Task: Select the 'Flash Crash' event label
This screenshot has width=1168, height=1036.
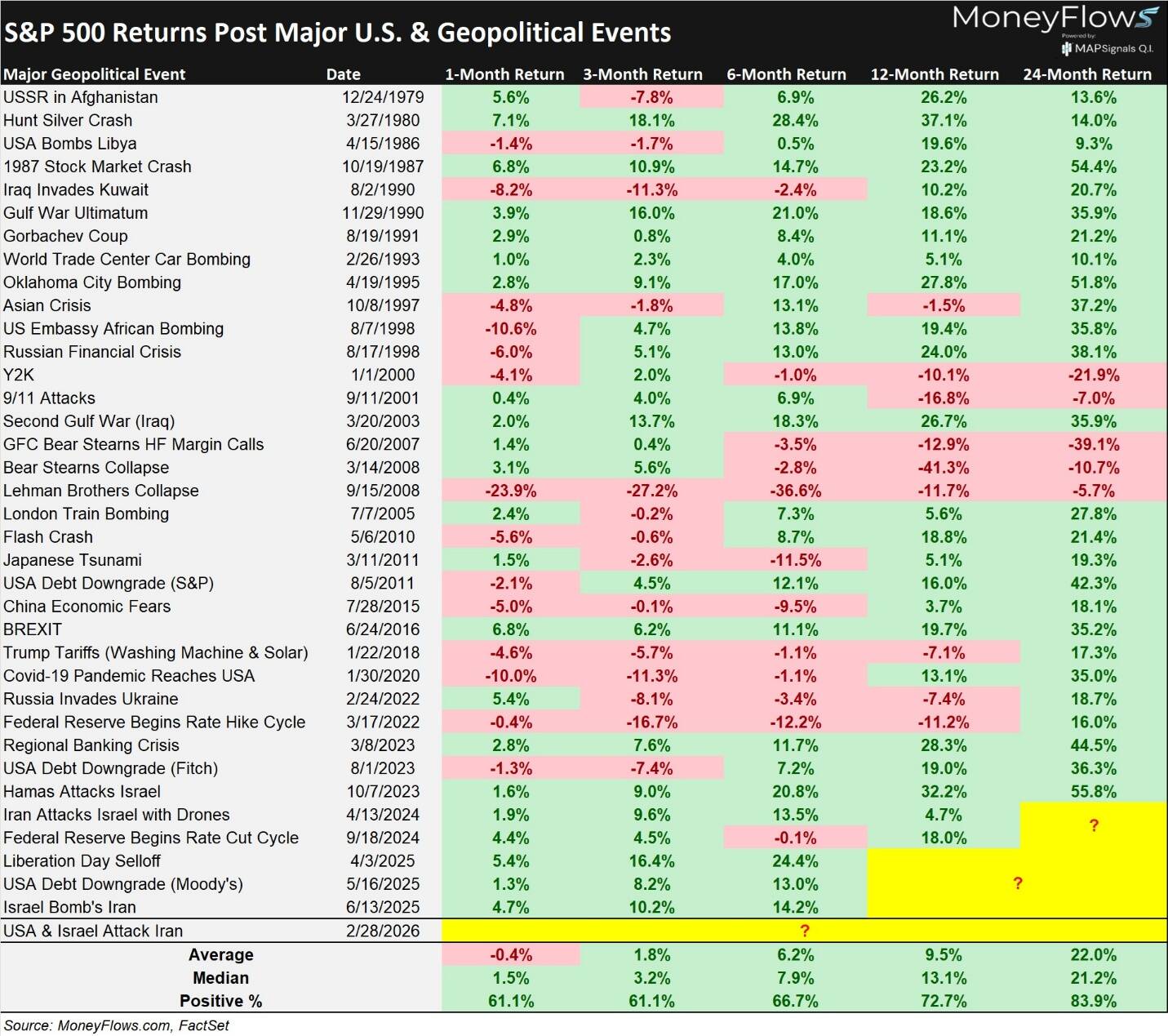Action: [x=48, y=537]
